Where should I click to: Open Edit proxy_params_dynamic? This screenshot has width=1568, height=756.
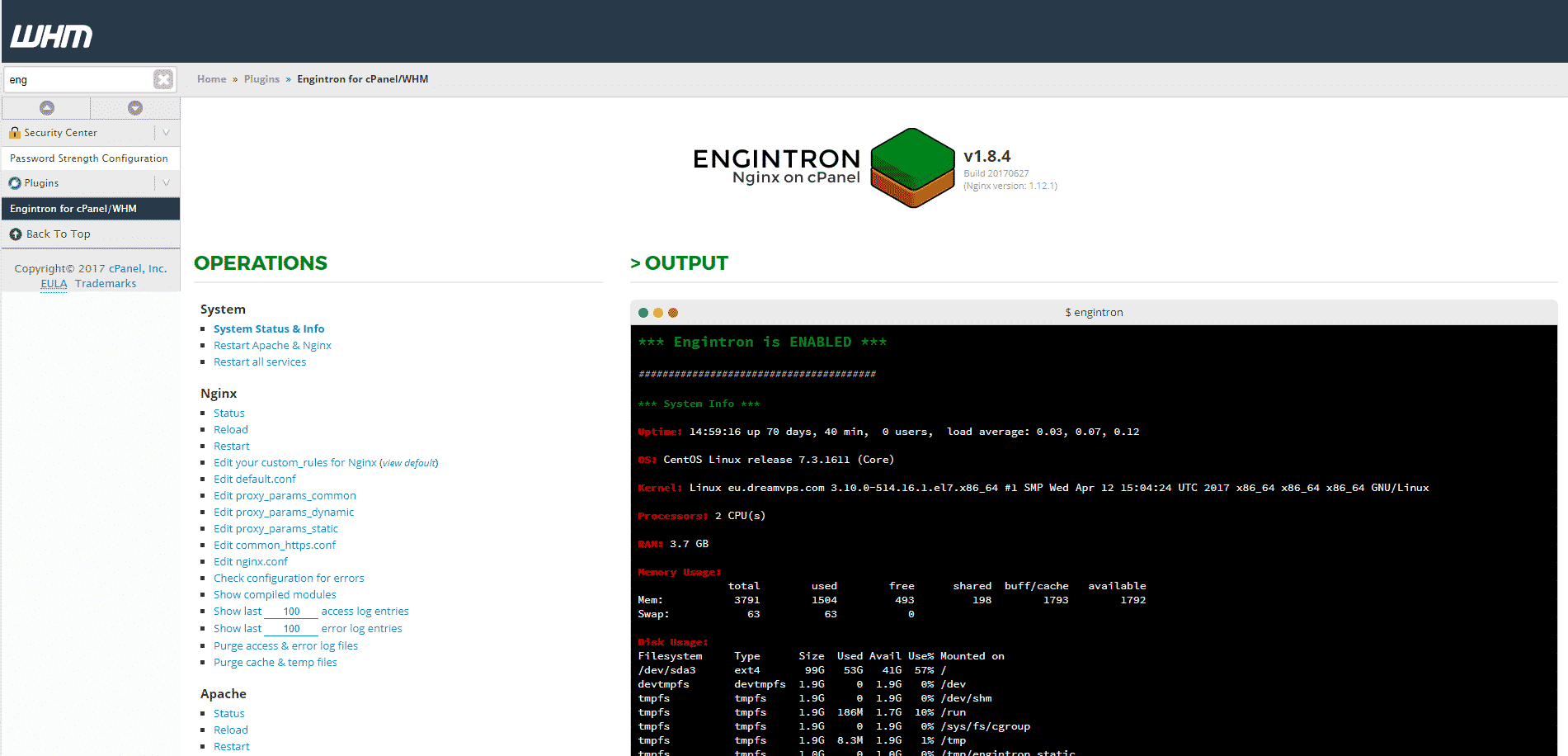[x=284, y=513]
